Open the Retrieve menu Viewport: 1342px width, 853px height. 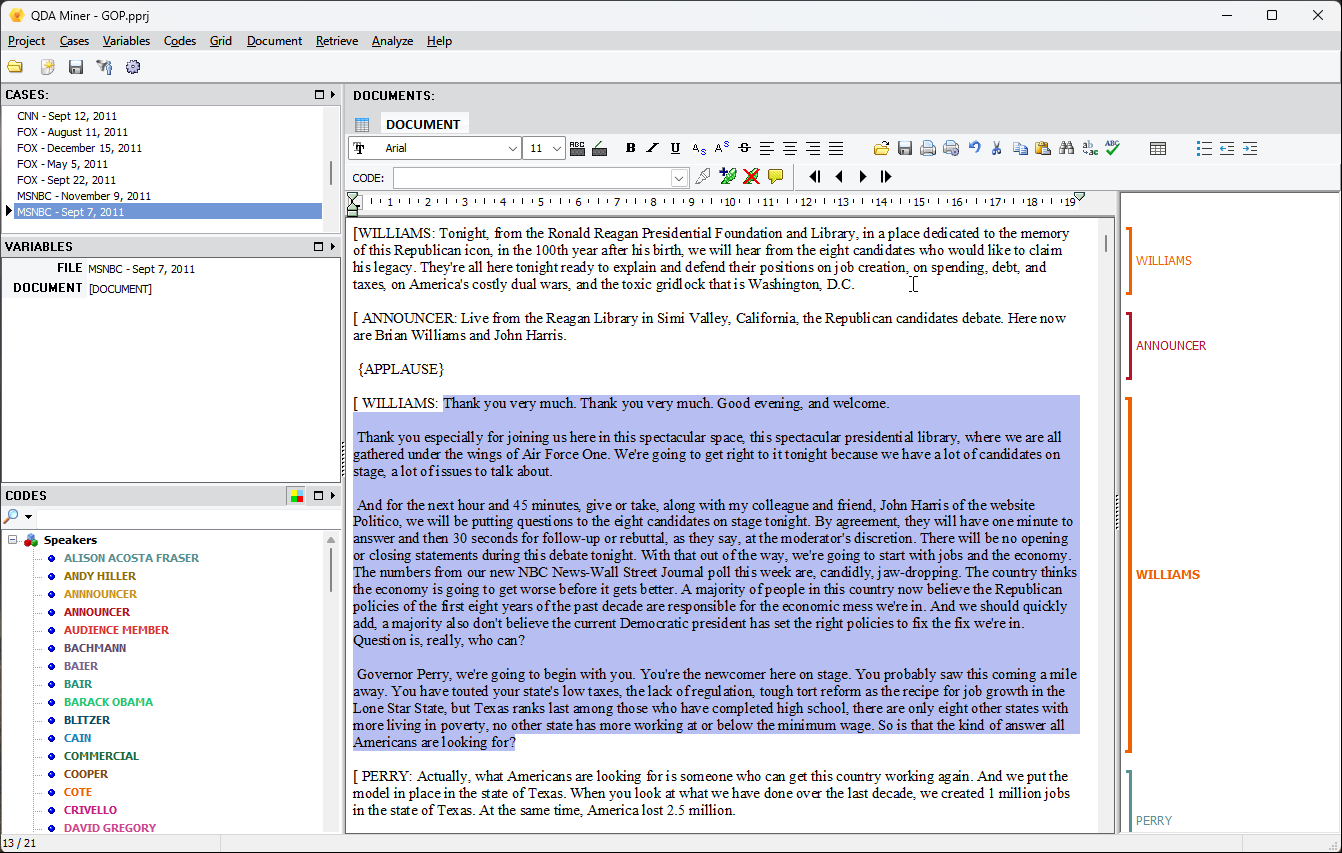pos(337,41)
